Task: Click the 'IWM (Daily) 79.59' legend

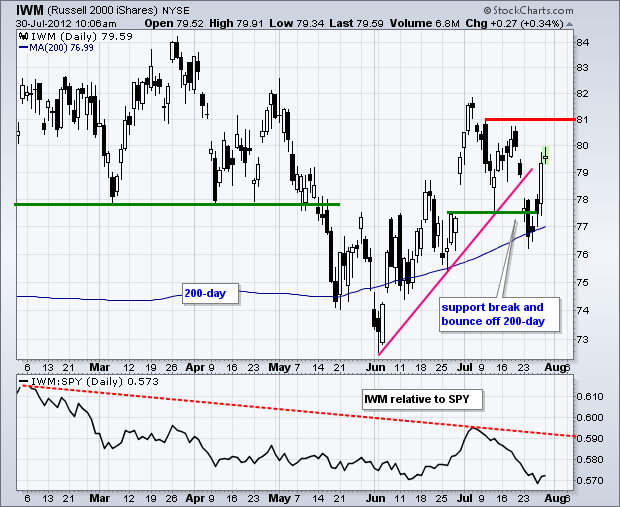Action: coord(76,37)
